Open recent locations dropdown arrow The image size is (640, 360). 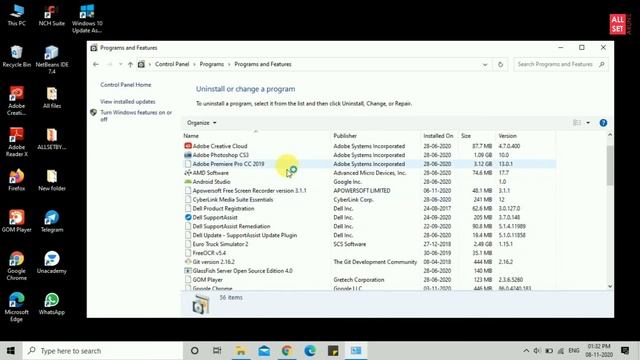pyautogui.click(x=120, y=64)
